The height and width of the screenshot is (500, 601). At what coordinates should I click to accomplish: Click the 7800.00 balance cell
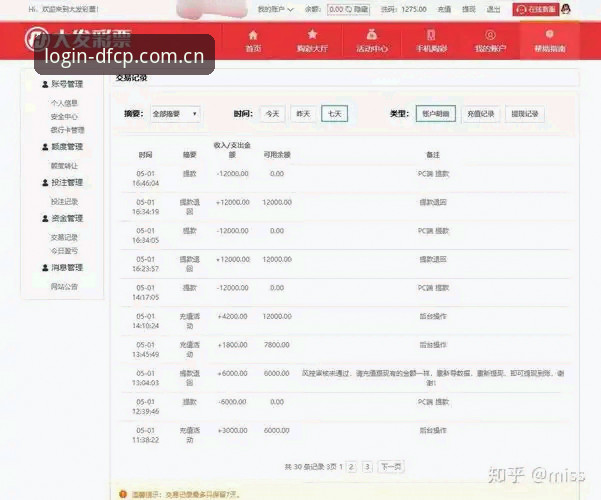coord(277,345)
